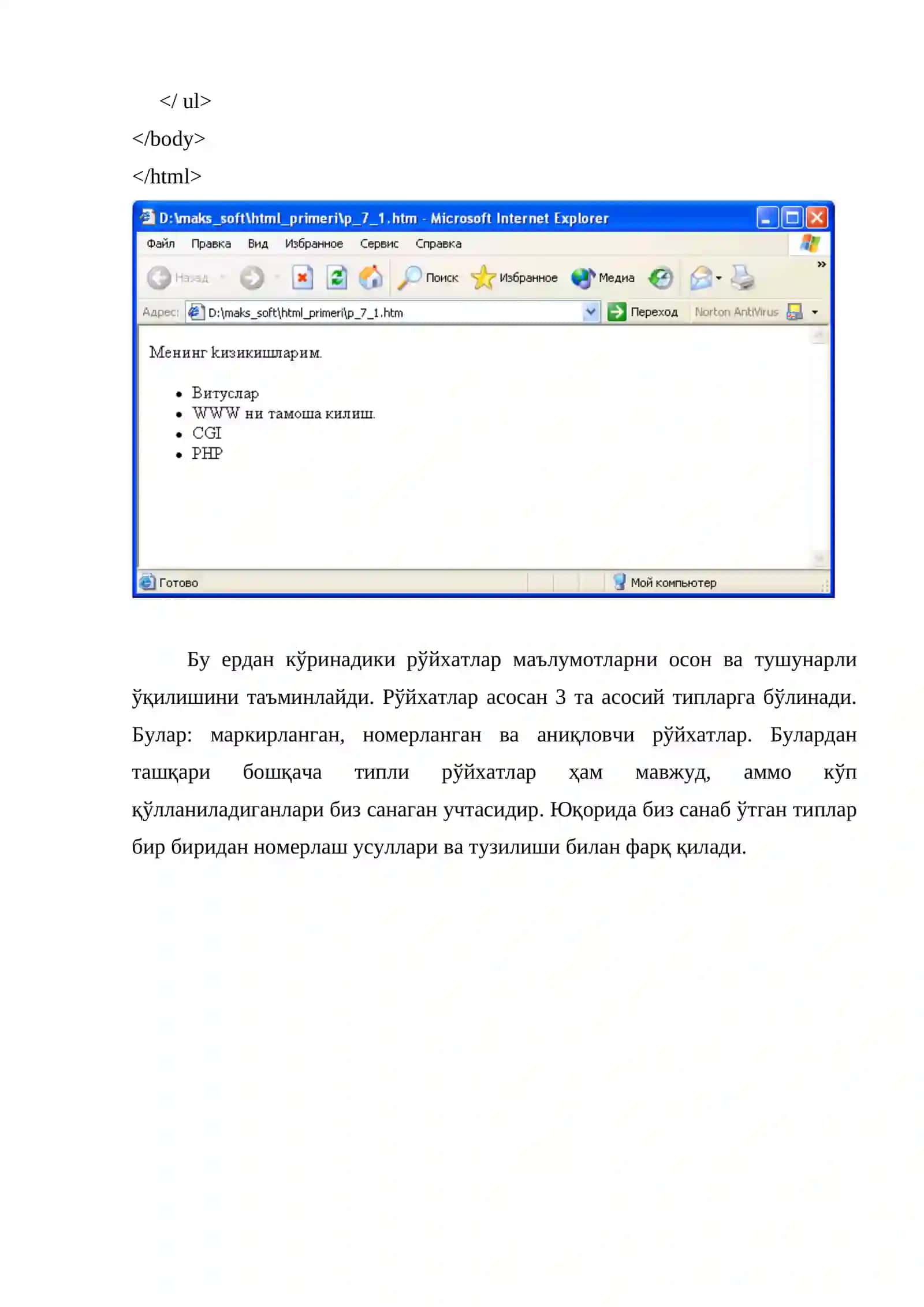Open the History clock icon
This screenshot has width=924, height=1307.
point(660,278)
